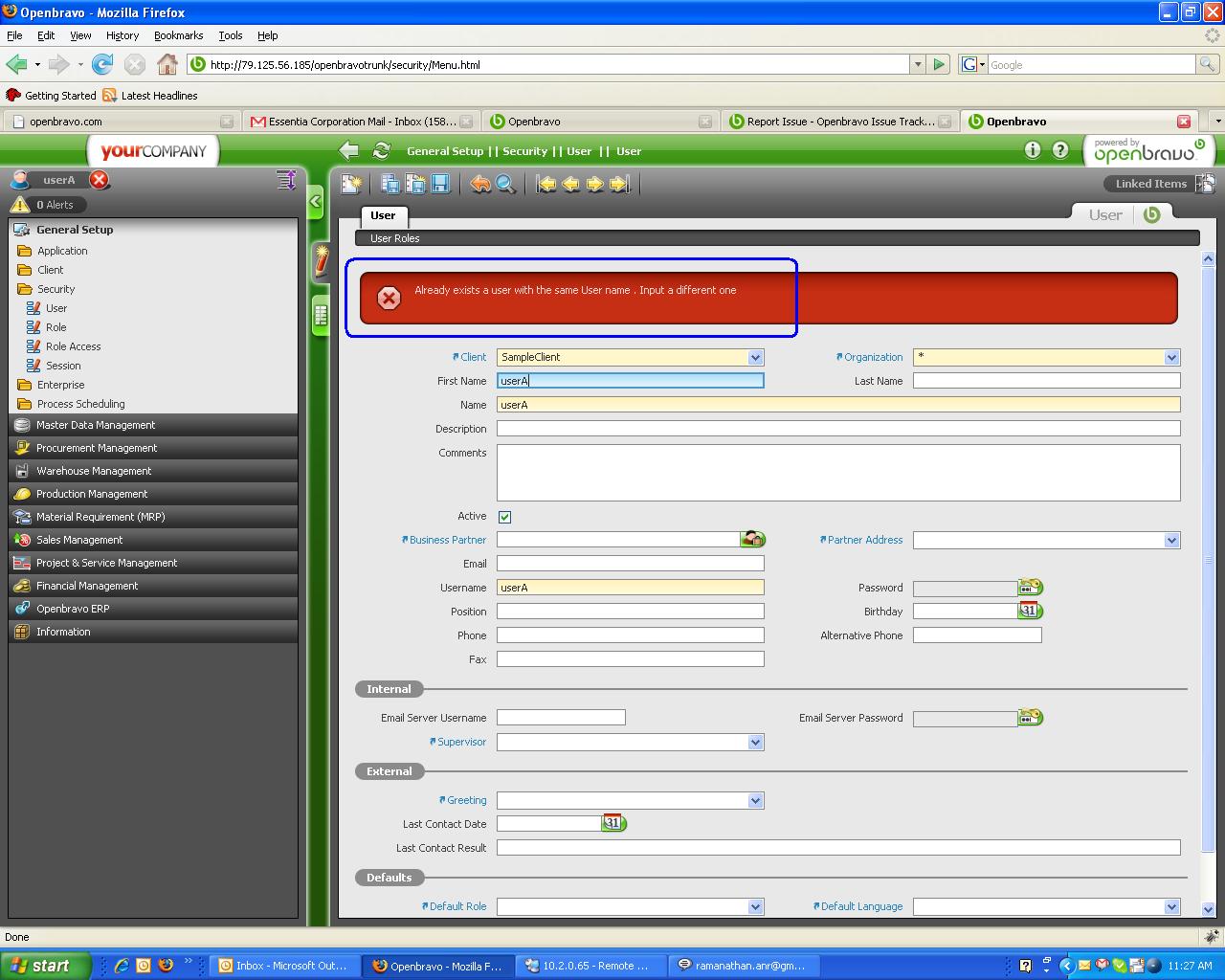This screenshot has width=1225, height=980.
Task: Expand the Application folder
Action: pos(54,251)
